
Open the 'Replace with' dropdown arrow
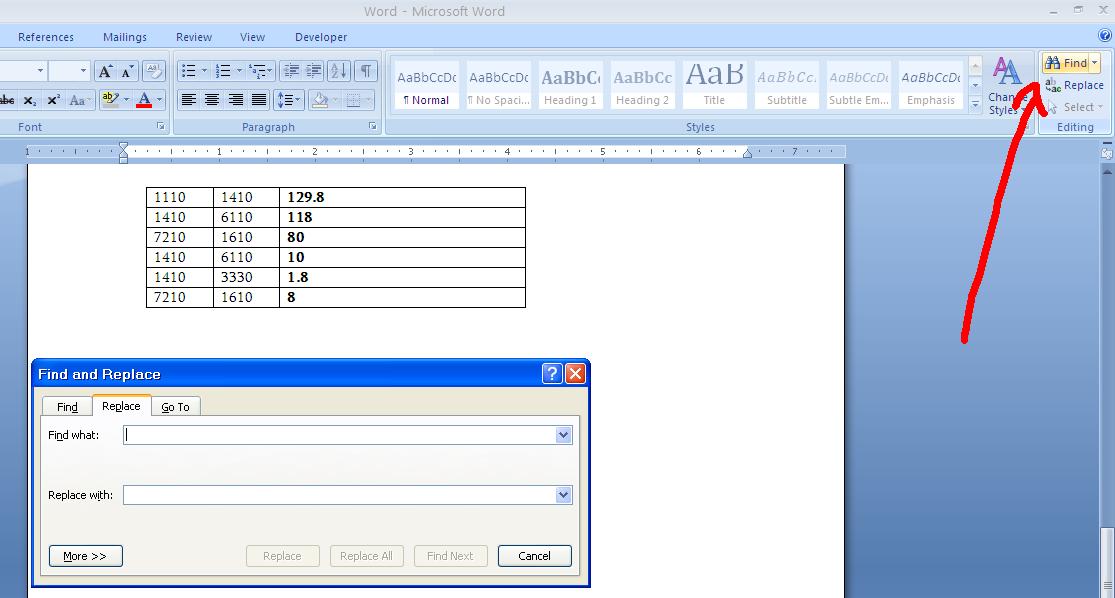tap(563, 495)
